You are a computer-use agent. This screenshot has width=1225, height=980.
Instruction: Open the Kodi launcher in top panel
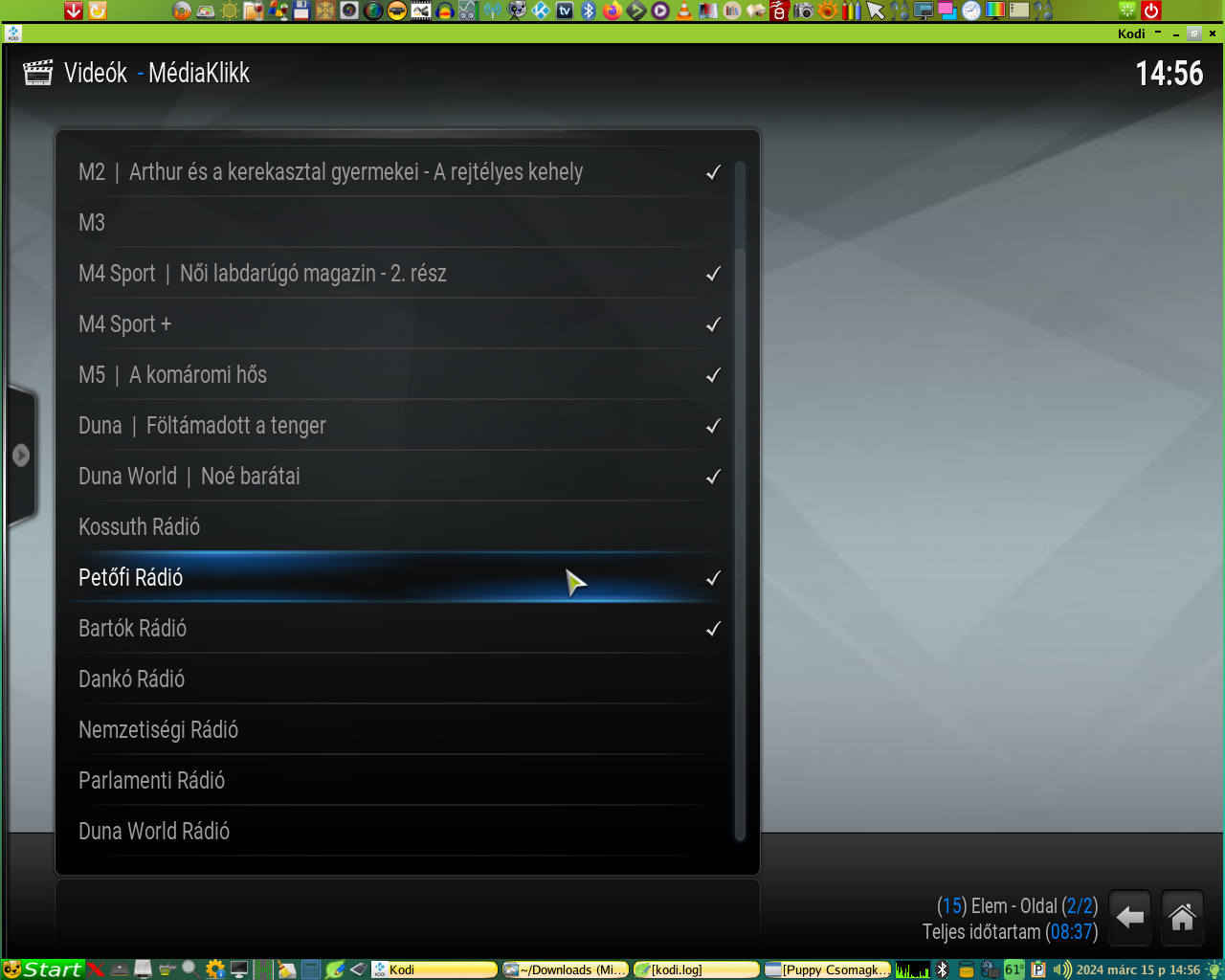tap(541, 11)
